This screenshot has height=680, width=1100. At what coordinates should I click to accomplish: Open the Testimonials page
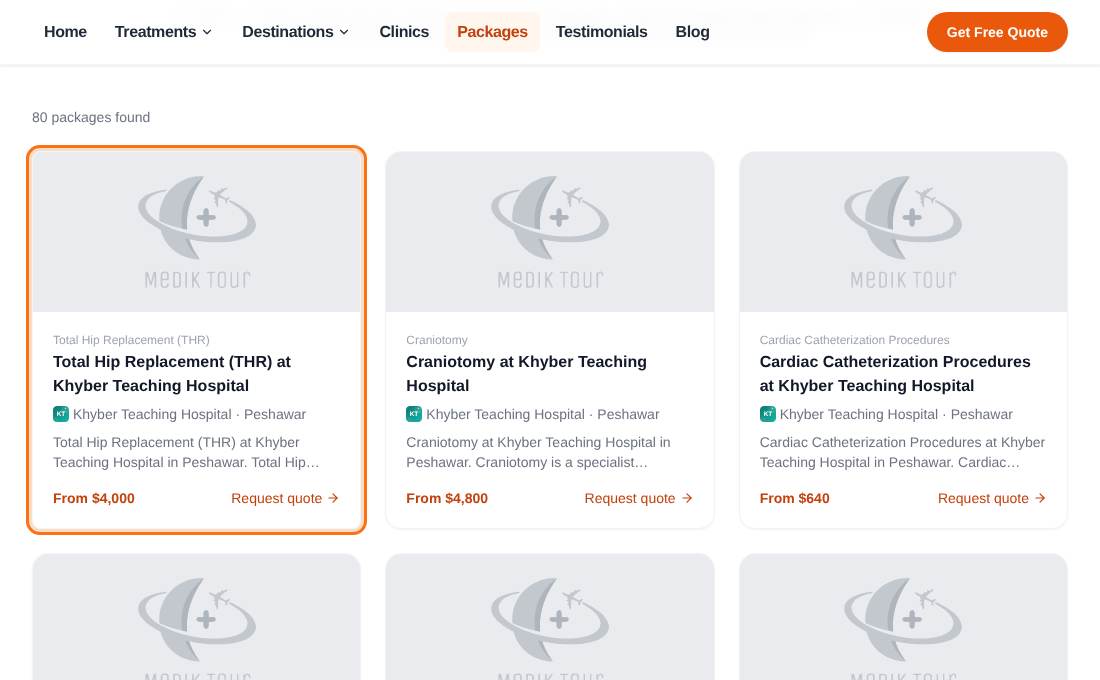601,32
